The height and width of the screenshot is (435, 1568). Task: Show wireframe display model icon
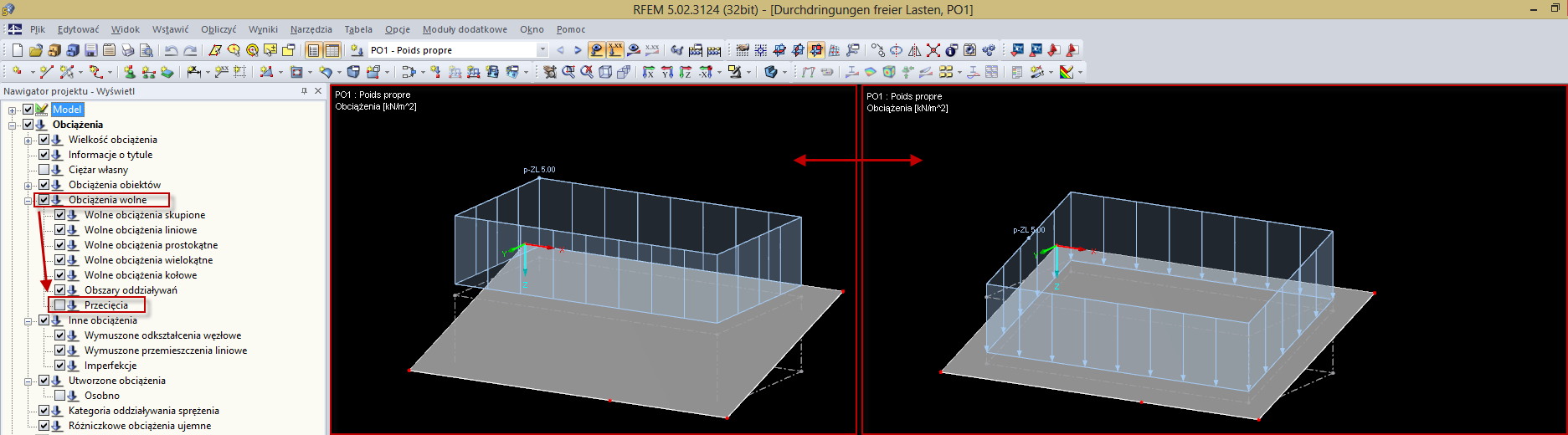point(605,72)
